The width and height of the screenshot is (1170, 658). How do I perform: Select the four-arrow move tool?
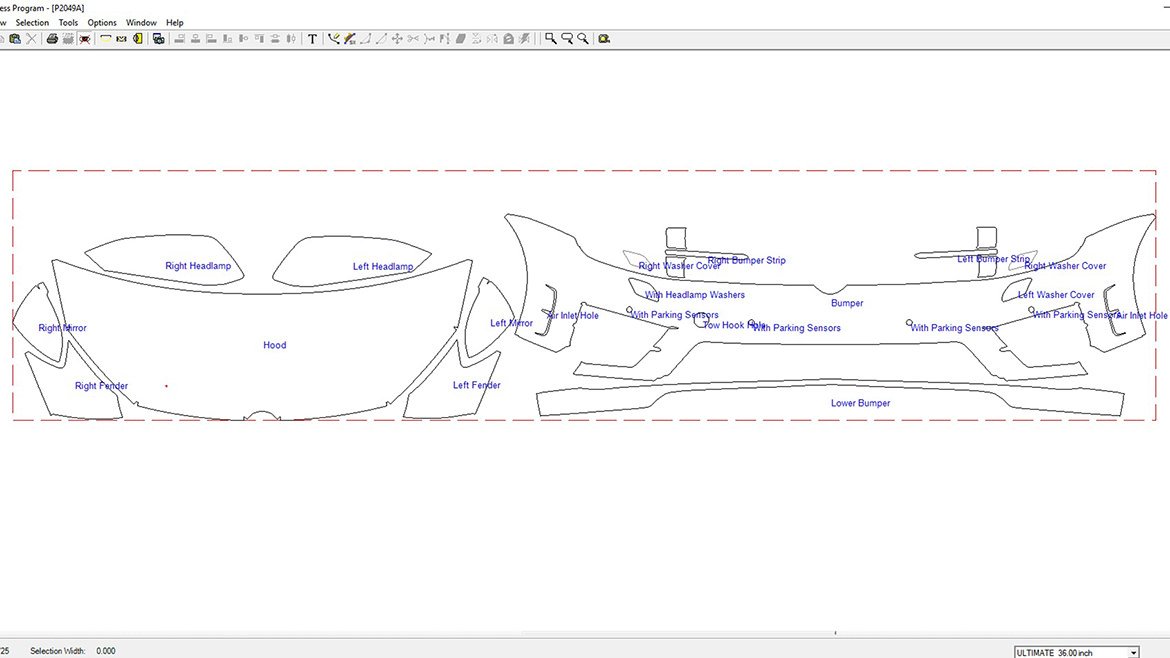397,39
